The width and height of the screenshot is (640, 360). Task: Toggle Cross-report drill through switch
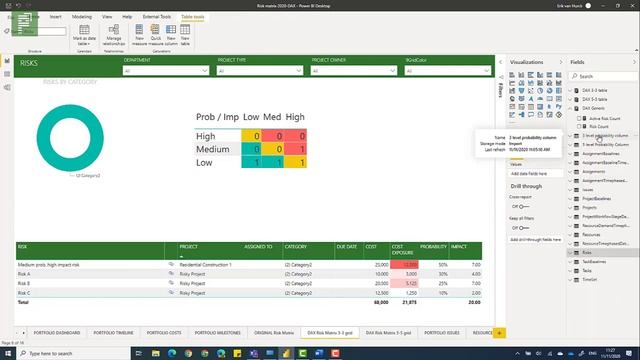pyautogui.click(x=523, y=207)
